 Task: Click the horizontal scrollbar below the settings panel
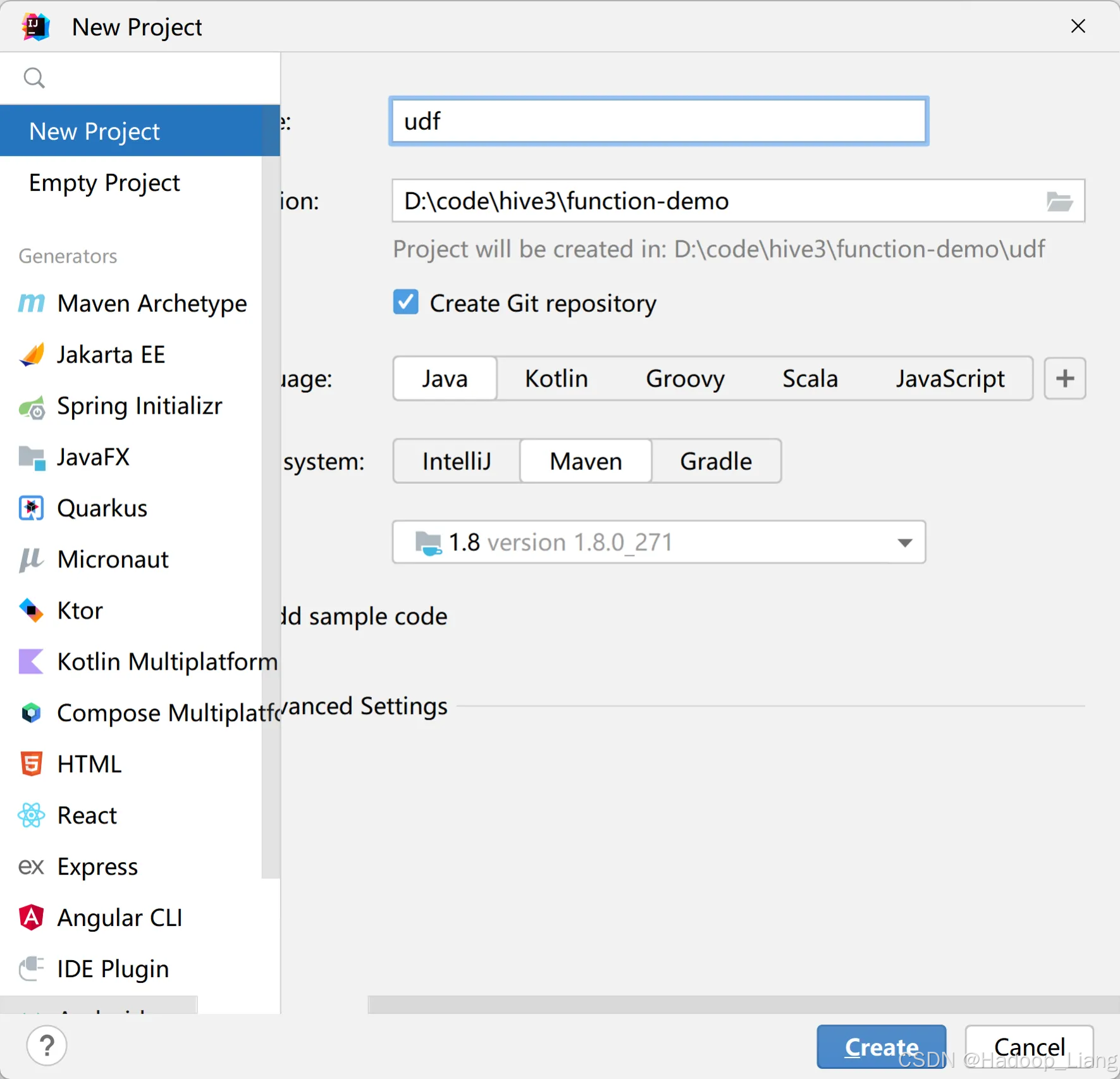pyautogui.click(x=744, y=1005)
